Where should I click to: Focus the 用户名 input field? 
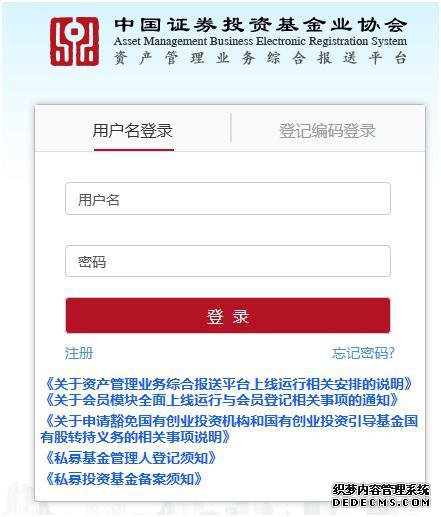pyautogui.click(x=228, y=199)
